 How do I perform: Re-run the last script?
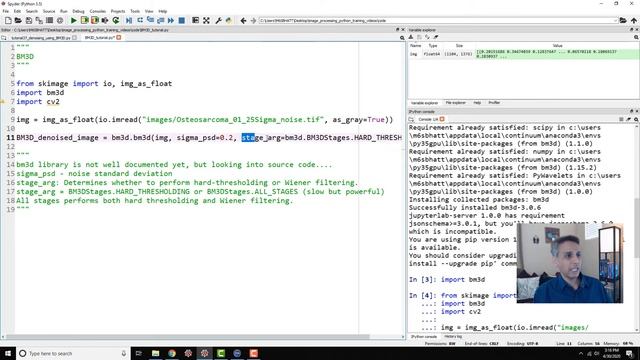(x=116, y=20)
